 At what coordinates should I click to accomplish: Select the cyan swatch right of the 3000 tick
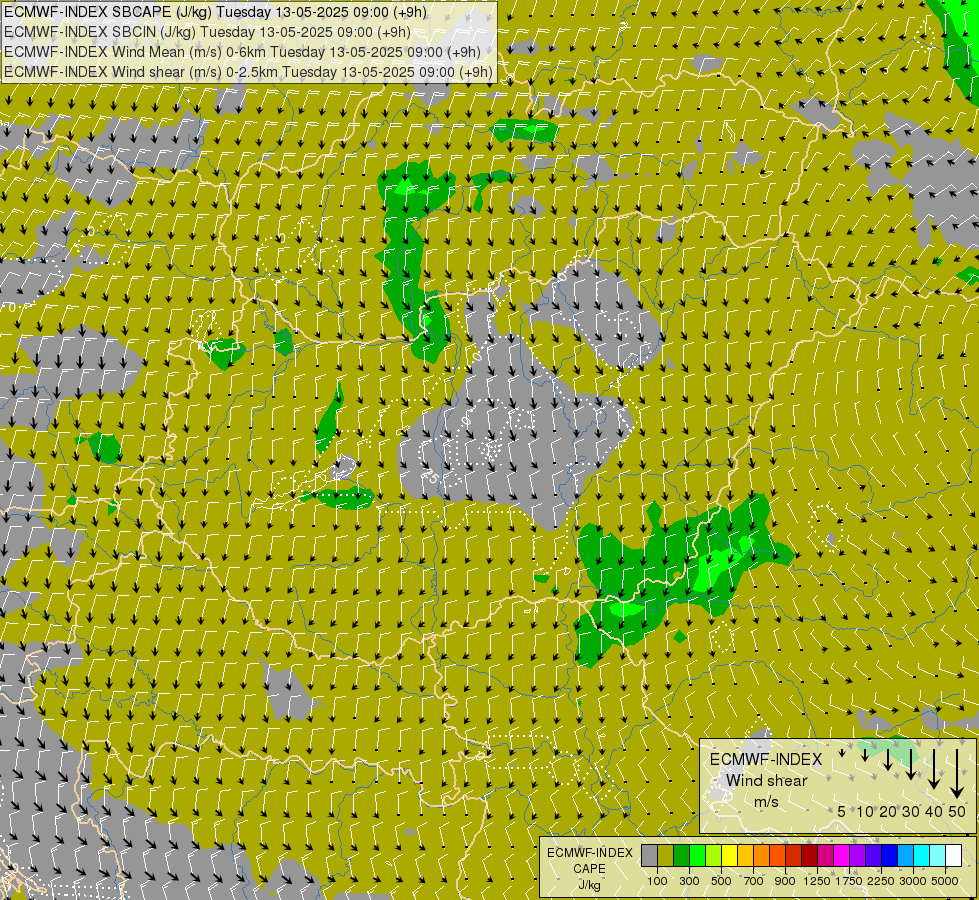[x=922, y=855]
